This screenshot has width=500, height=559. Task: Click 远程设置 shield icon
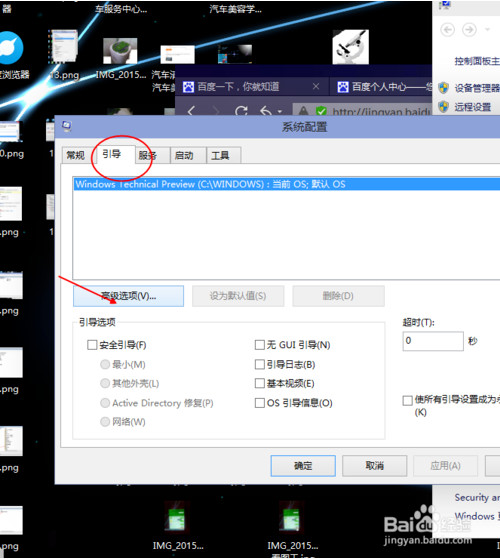point(444,107)
